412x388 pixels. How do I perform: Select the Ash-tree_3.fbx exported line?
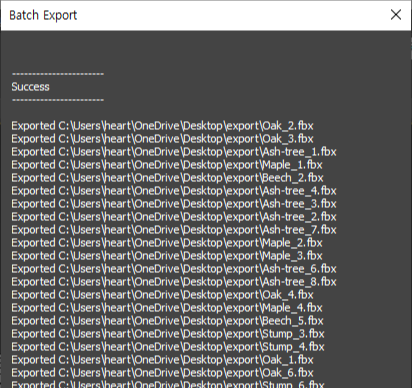pos(174,204)
